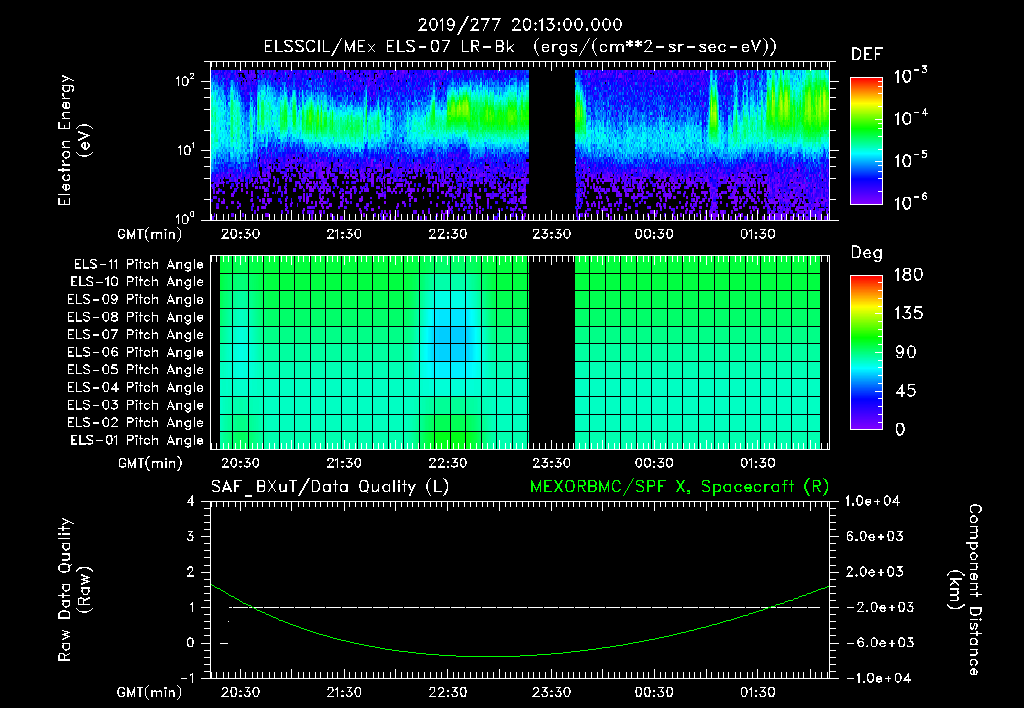
Task: Click 21:30 under the pitch angle panel
Action: pos(344,463)
